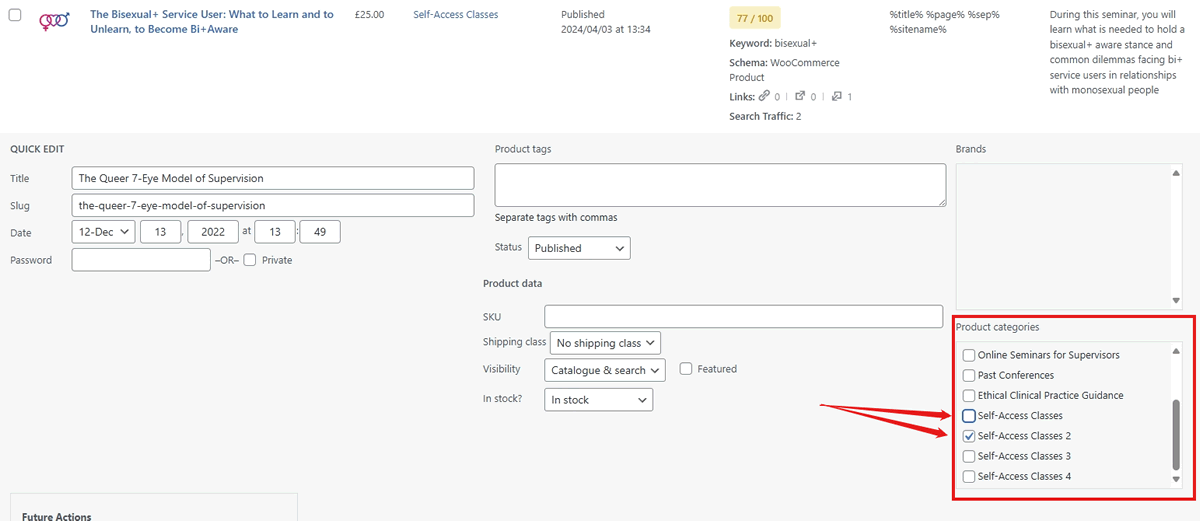Click the £25.00 price cell

point(369,15)
